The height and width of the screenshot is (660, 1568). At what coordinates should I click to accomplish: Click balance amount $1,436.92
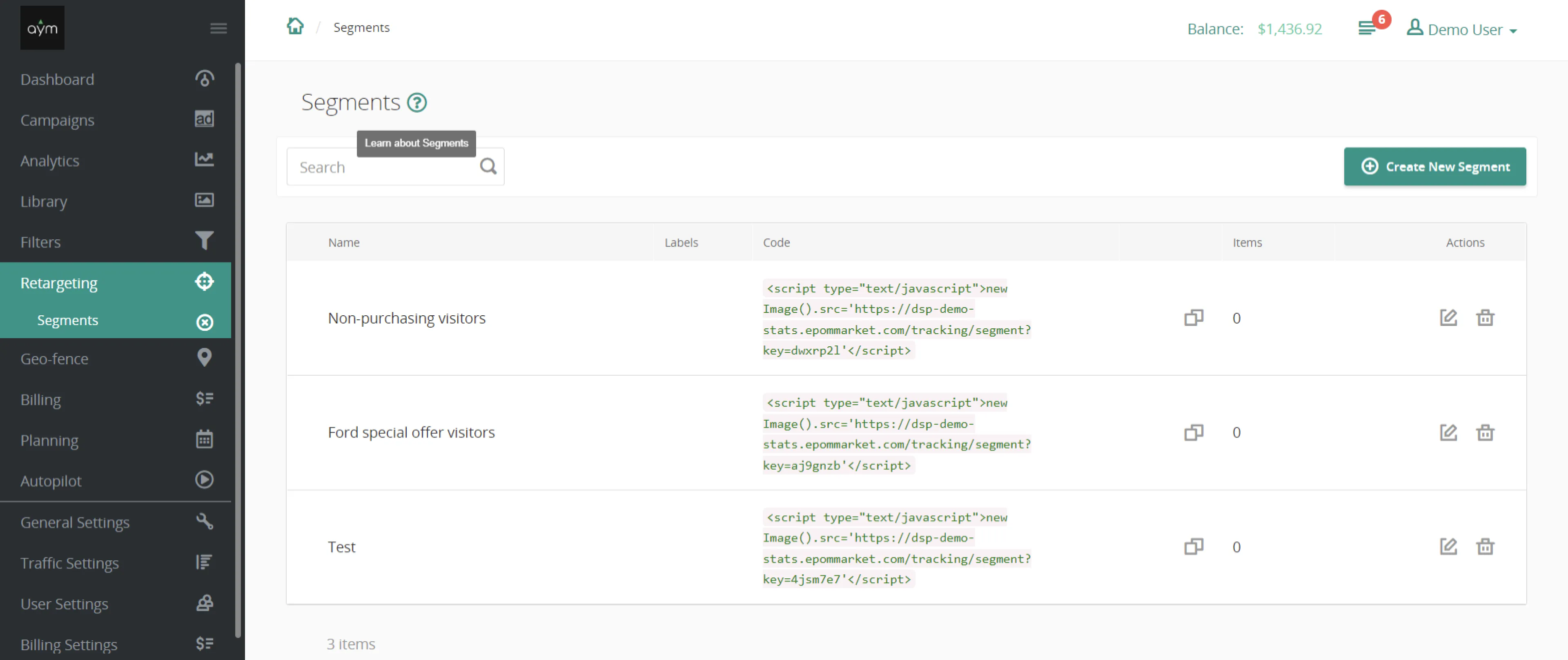(x=1290, y=29)
